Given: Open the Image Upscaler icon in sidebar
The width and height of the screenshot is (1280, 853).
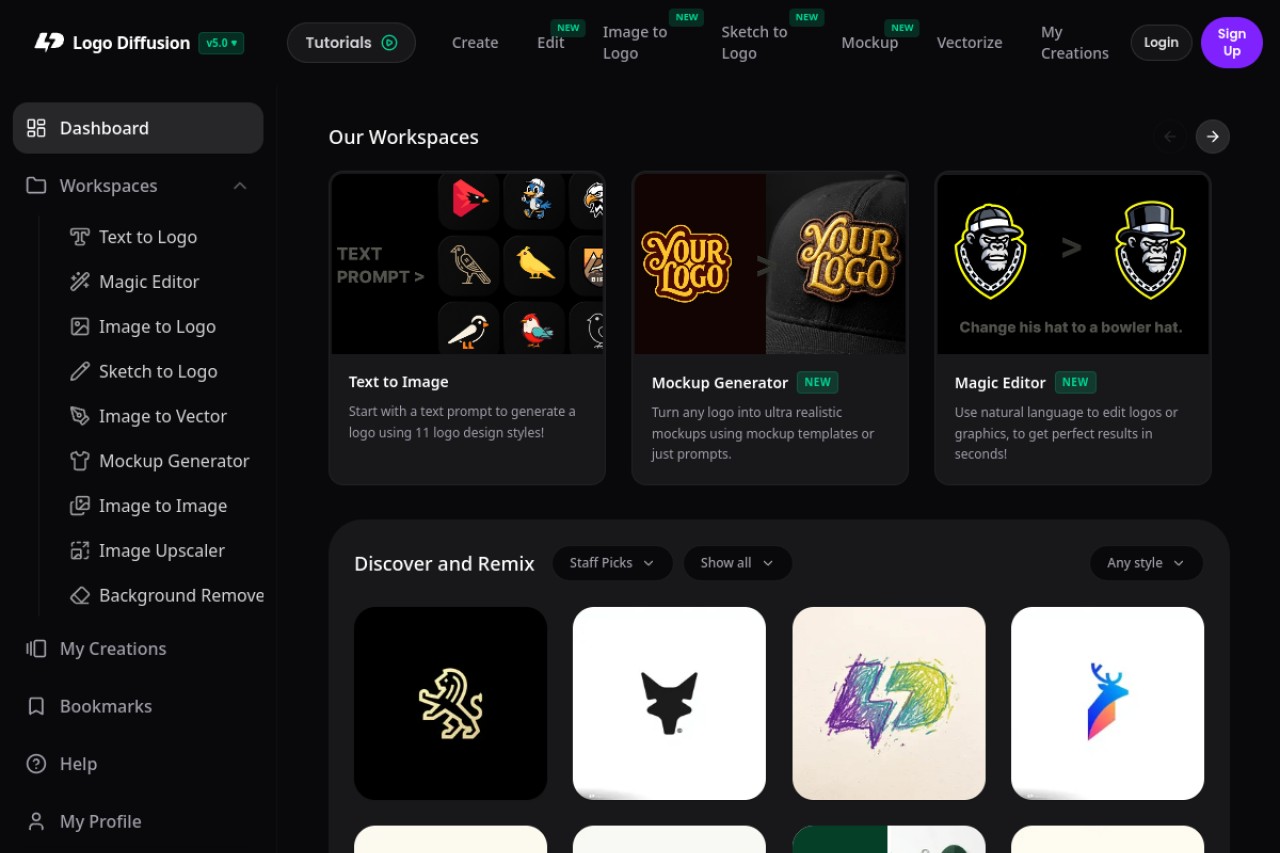Looking at the screenshot, I should (79, 551).
